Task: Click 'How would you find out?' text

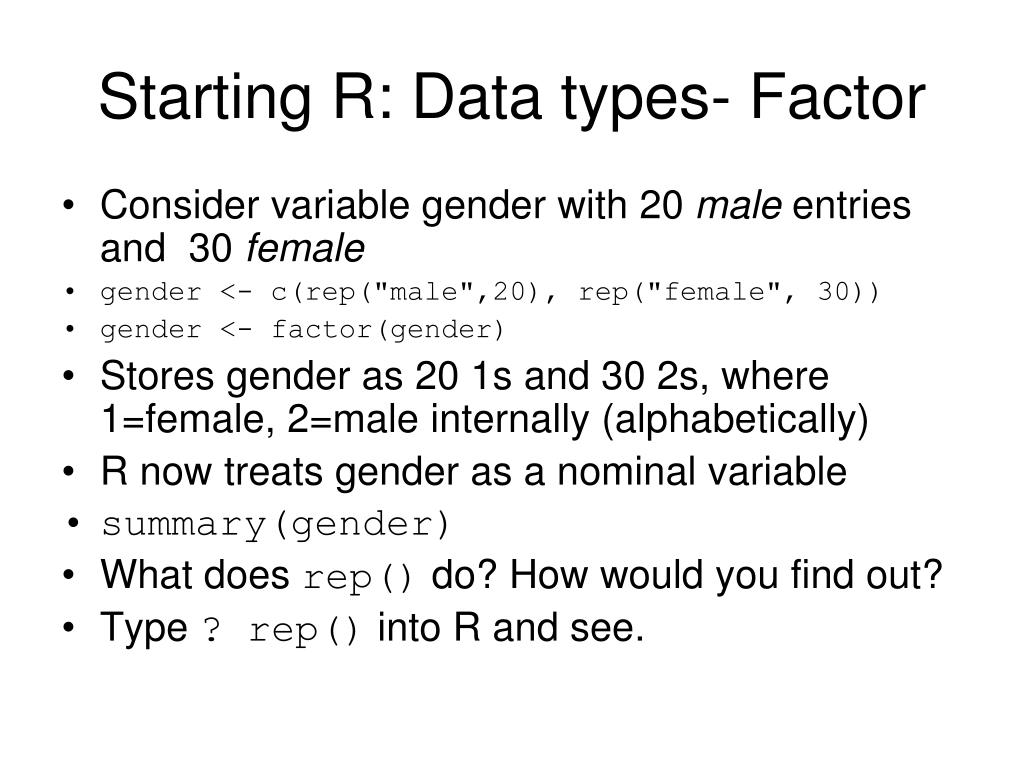Action: [726, 575]
